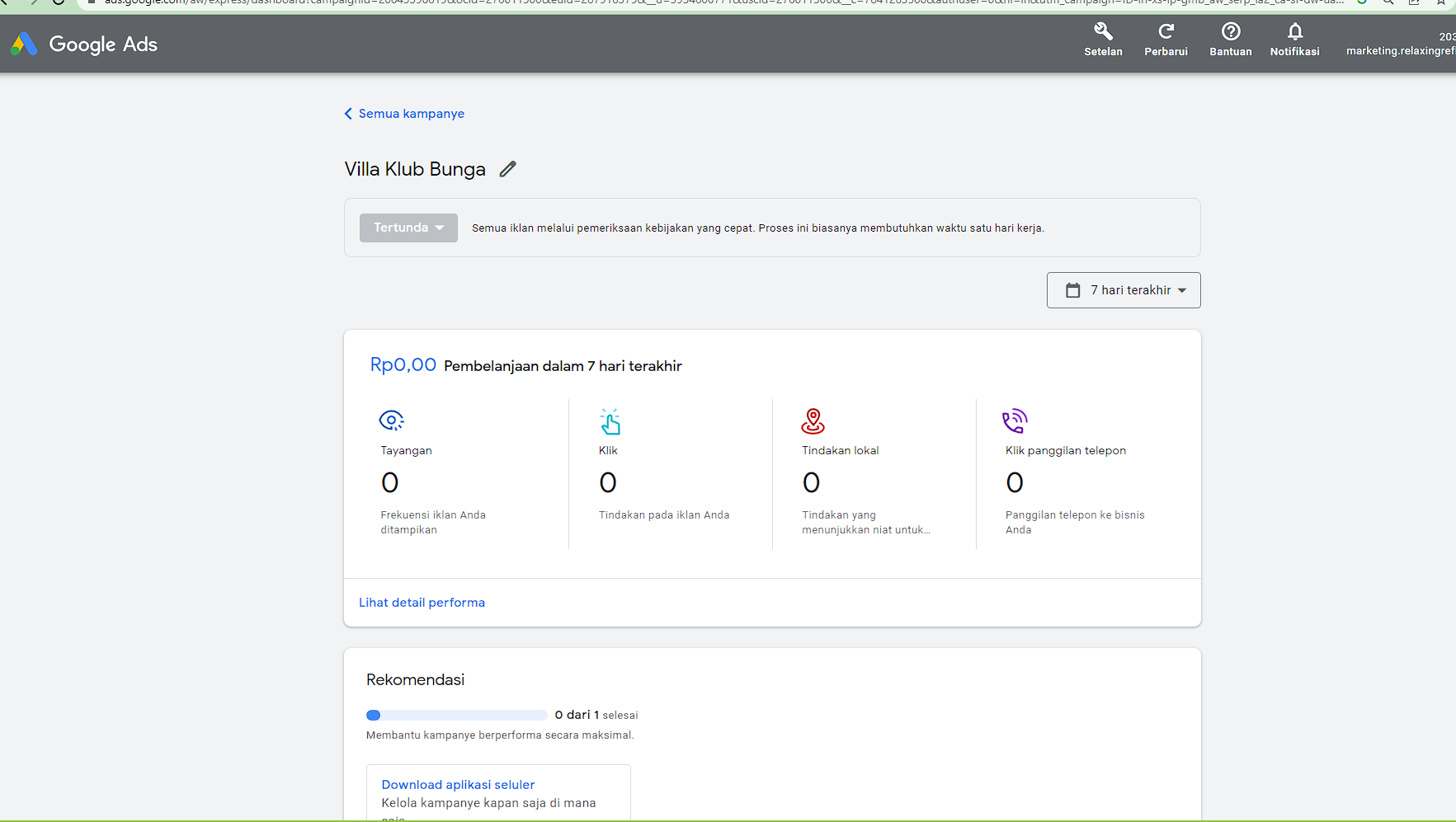
Task: Click 'Pembelanjaan dalam 7 hari terakhir' text
Action: click(x=563, y=366)
